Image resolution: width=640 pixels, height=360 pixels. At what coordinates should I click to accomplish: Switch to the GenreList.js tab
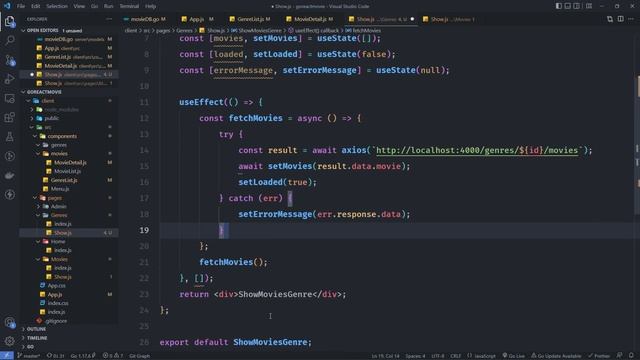click(250, 19)
